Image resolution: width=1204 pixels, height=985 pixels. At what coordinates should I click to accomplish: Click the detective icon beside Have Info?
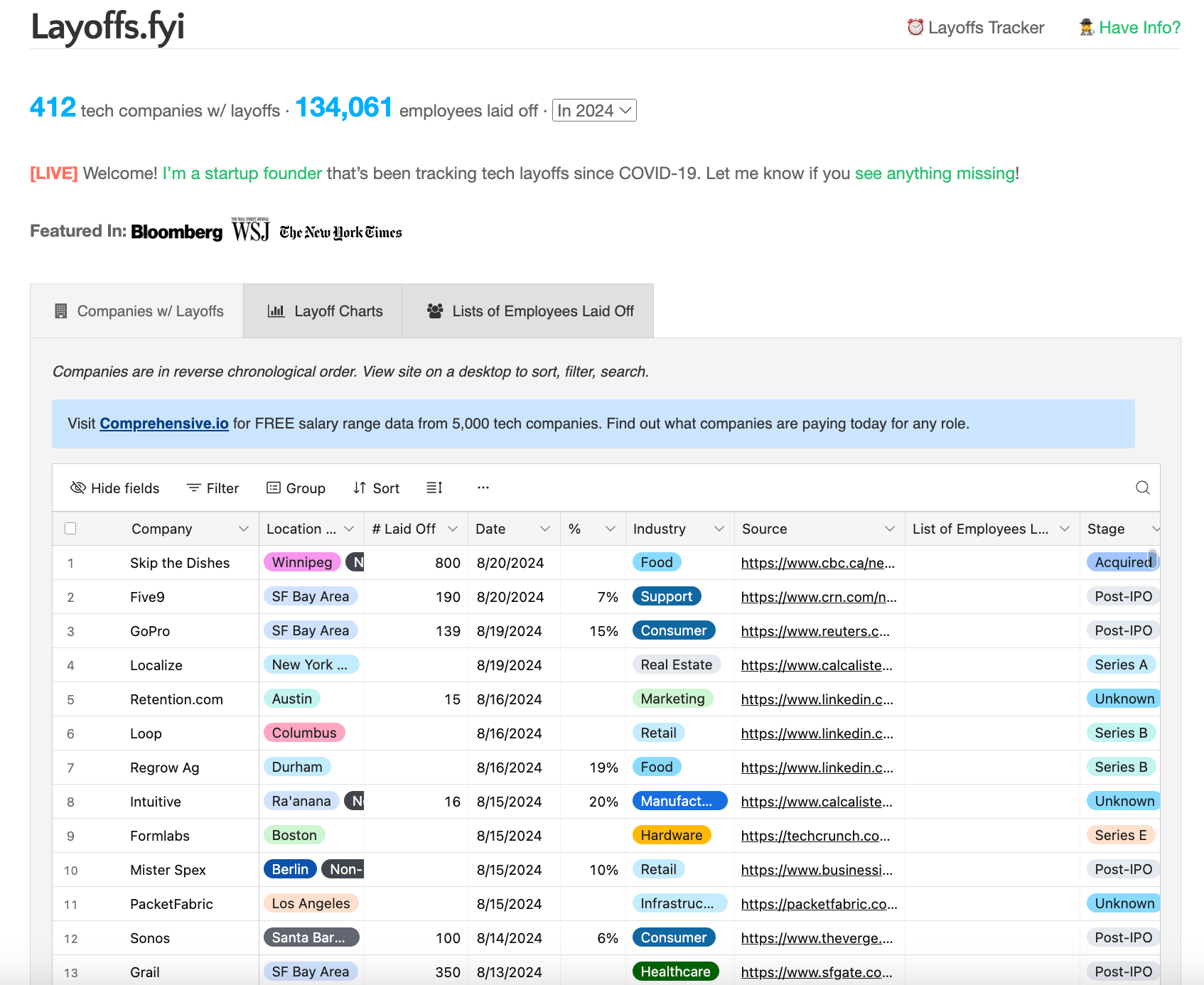1087,27
